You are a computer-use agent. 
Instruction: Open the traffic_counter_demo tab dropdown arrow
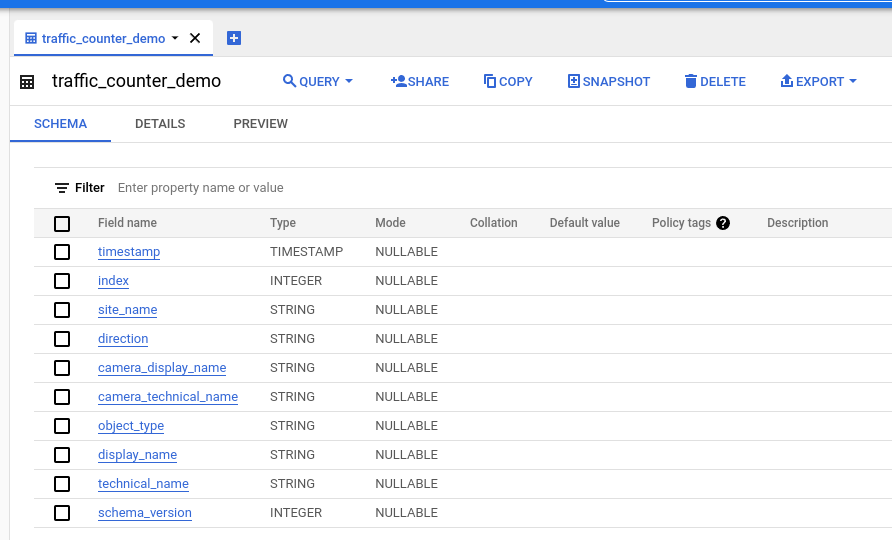click(175, 38)
